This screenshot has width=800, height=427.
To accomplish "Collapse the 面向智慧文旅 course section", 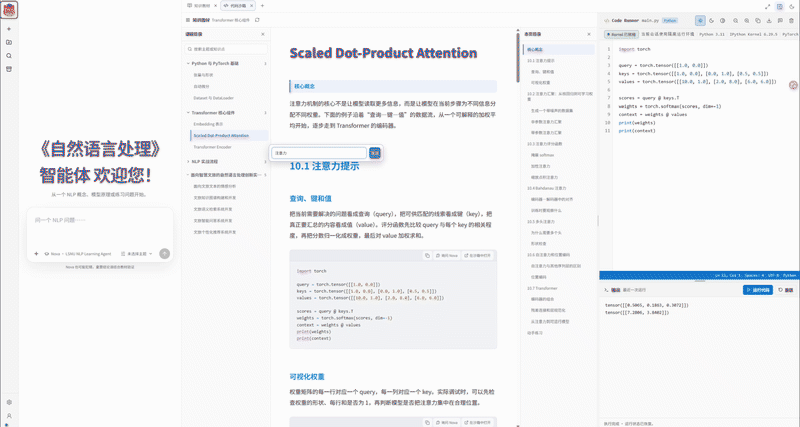I will click(x=227, y=174).
